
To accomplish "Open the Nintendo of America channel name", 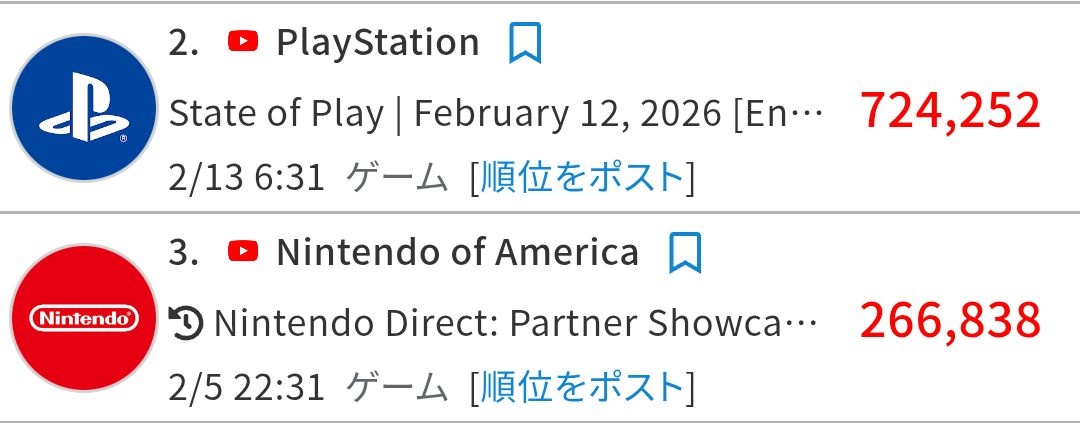I will pyautogui.click(x=457, y=253).
